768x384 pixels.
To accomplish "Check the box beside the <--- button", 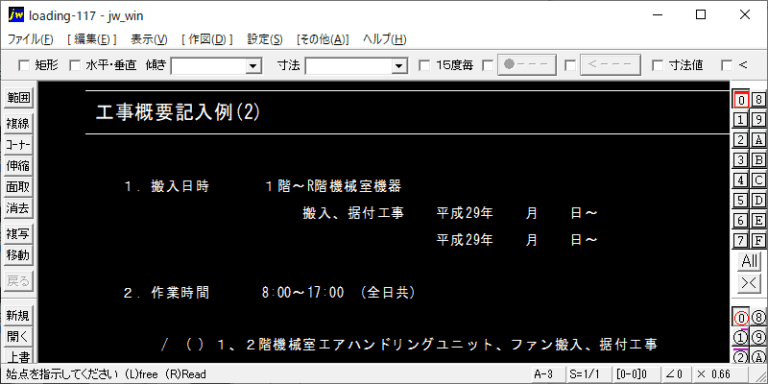I will tap(570, 65).
